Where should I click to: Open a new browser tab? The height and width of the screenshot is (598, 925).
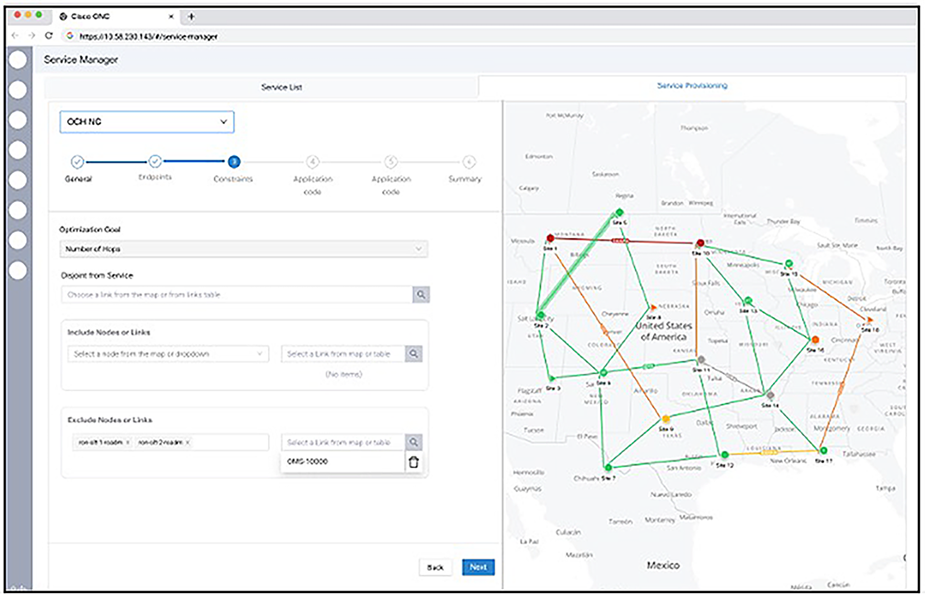(191, 17)
